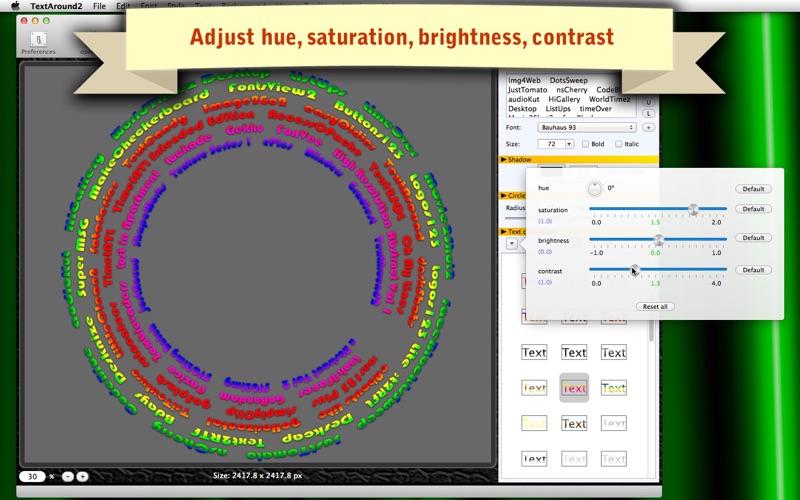Open the File menu
The height and width of the screenshot is (500, 800).
pos(99,6)
